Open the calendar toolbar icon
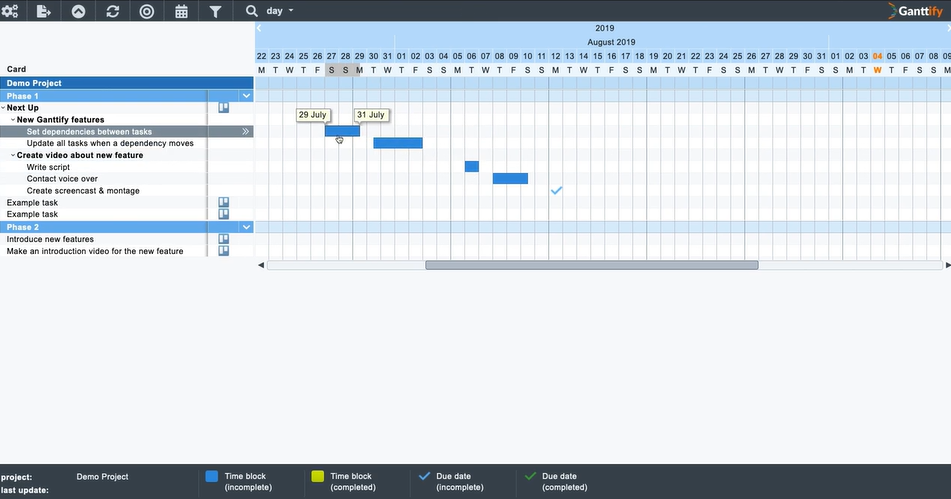The image size is (951, 499). pyautogui.click(x=181, y=11)
